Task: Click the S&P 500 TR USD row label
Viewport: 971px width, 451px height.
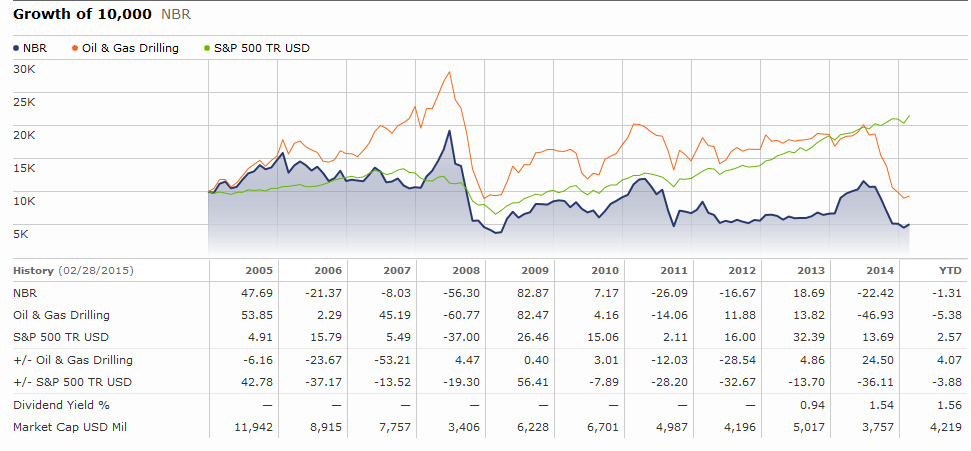Action: [61, 337]
